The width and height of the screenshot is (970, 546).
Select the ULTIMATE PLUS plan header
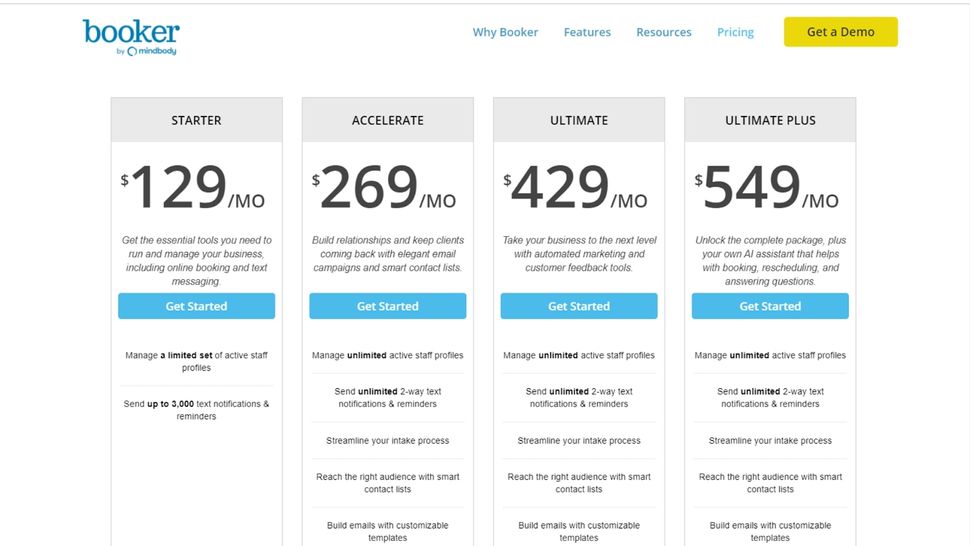click(770, 120)
